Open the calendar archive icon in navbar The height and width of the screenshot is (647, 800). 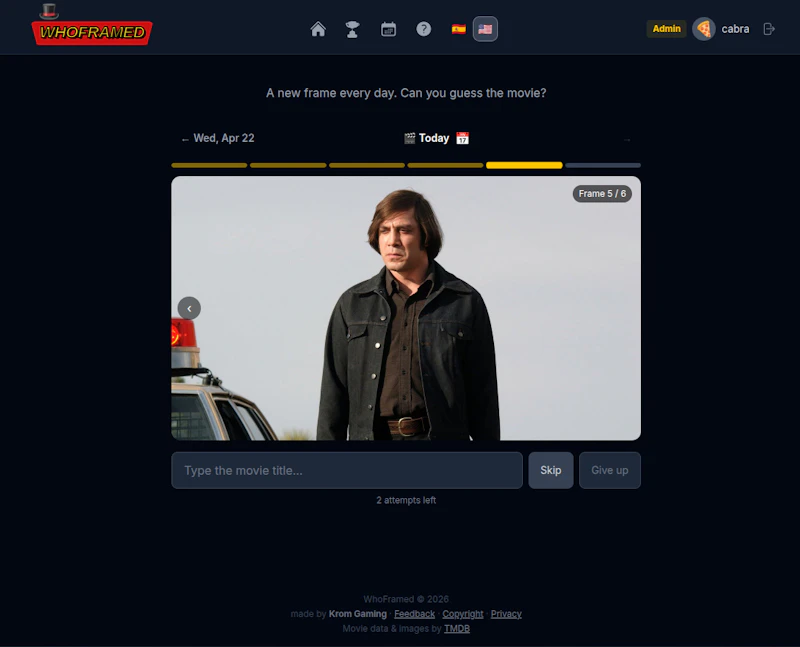[x=388, y=29]
